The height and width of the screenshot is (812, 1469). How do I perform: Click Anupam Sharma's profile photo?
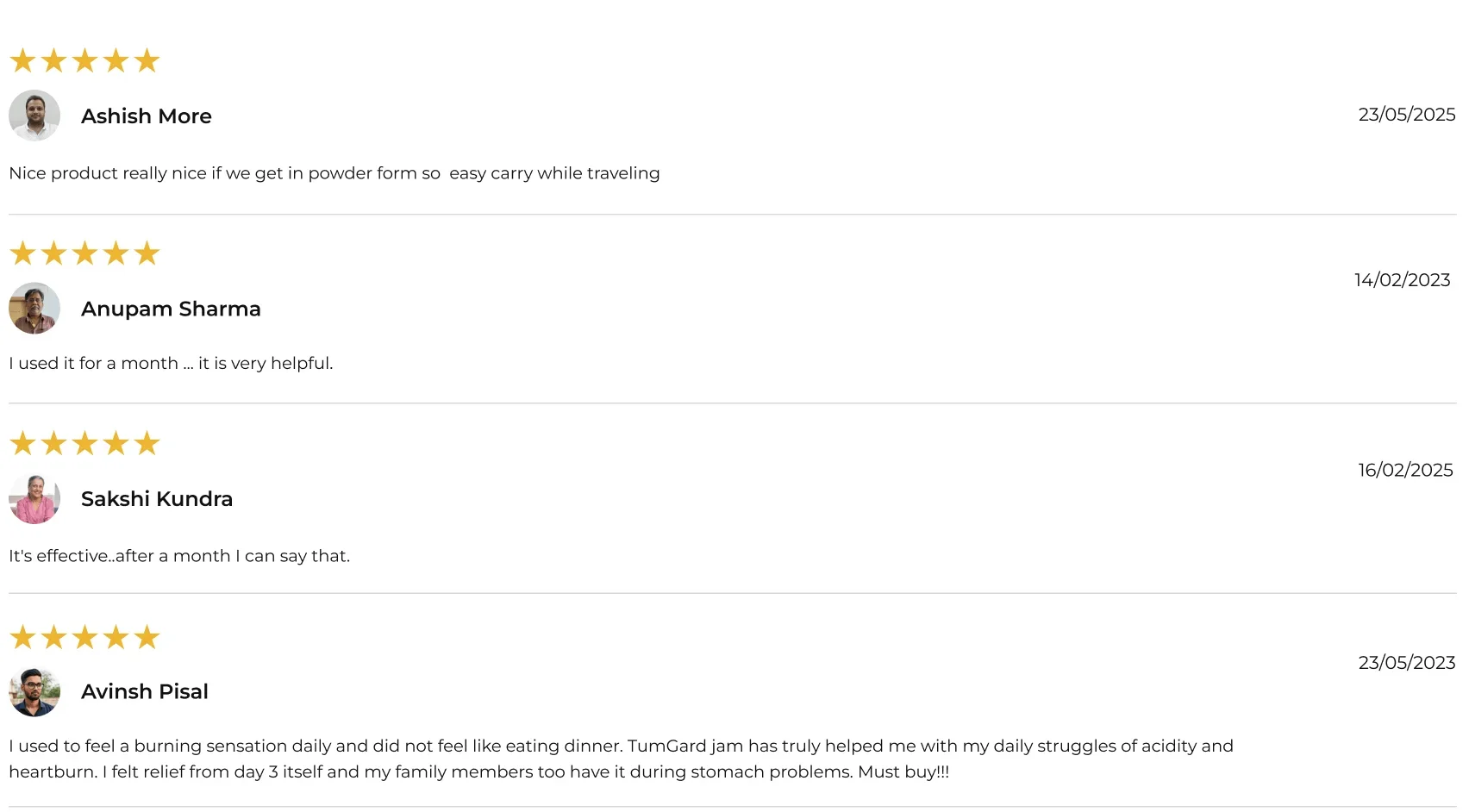pos(34,309)
